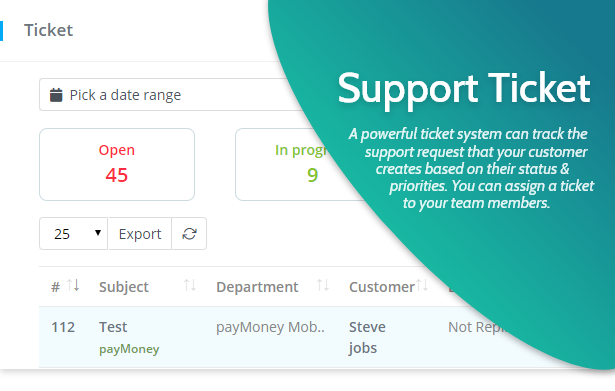Viewport: 615px width, 391px height.
Task: Click the Ticket page heading
Action: pos(49,30)
